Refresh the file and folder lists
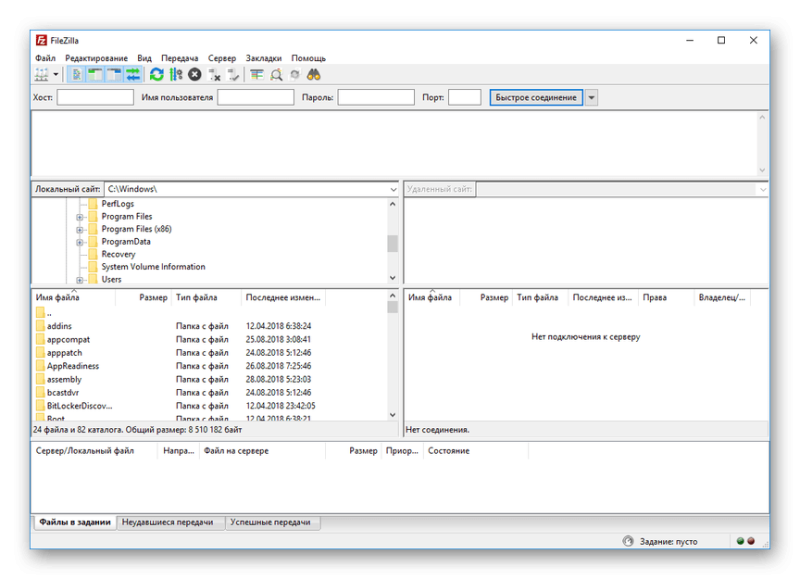The width and height of the screenshot is (800, 579). (156, 75)
